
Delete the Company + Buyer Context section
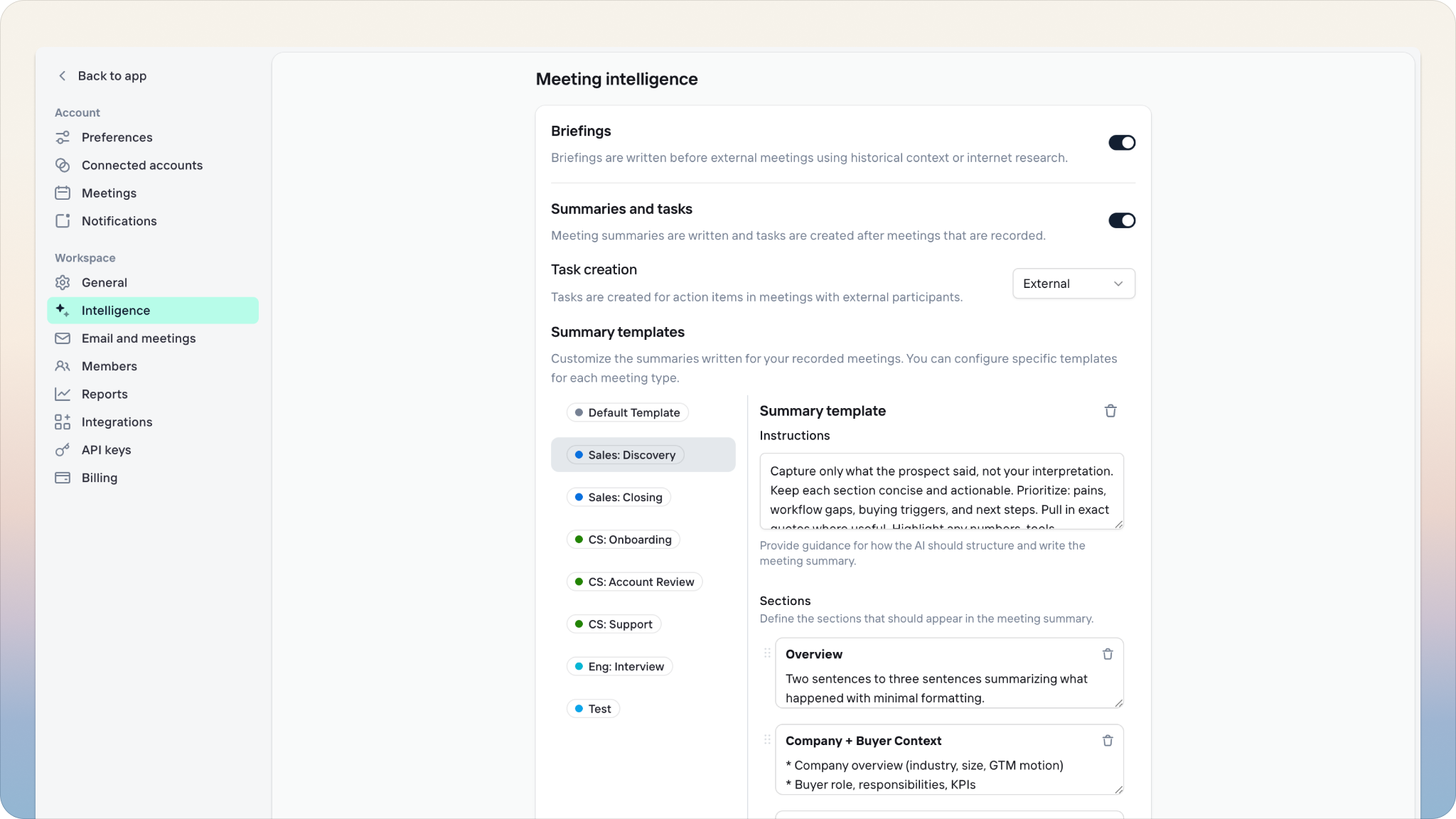pyautogui.click(x=1108, y=741)
